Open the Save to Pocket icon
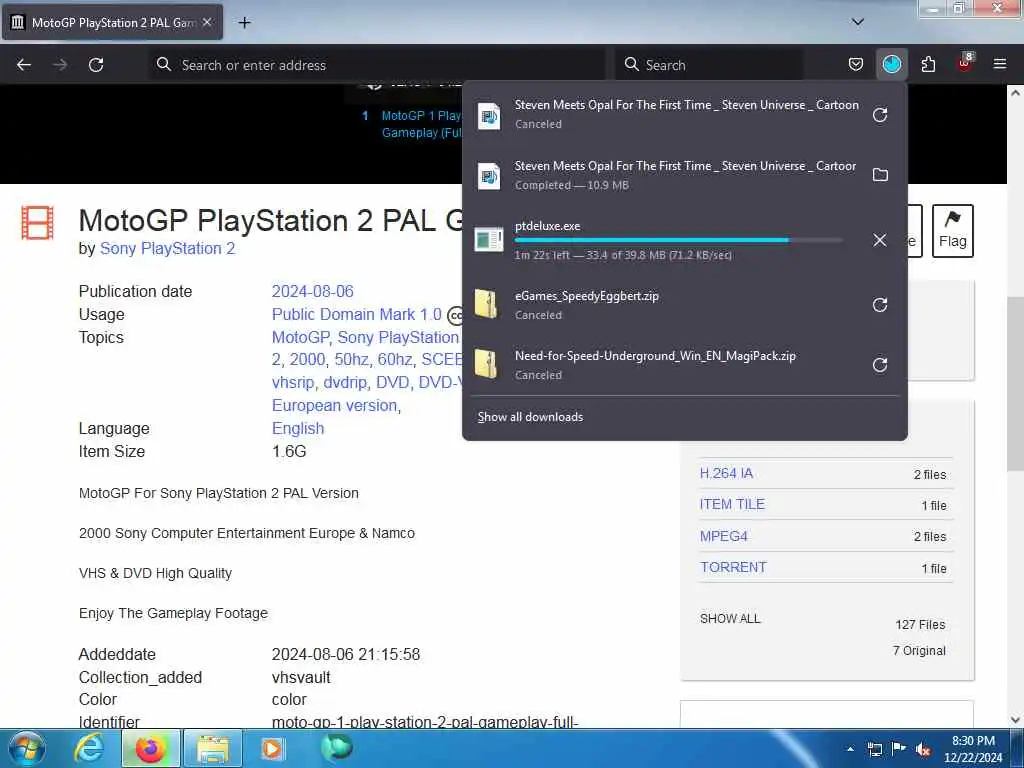This screenshot has height=768, width=1024. tap(856, 65)
